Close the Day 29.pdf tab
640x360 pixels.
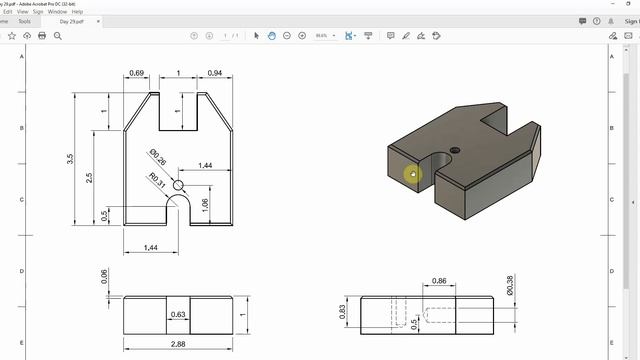[98, 21]
